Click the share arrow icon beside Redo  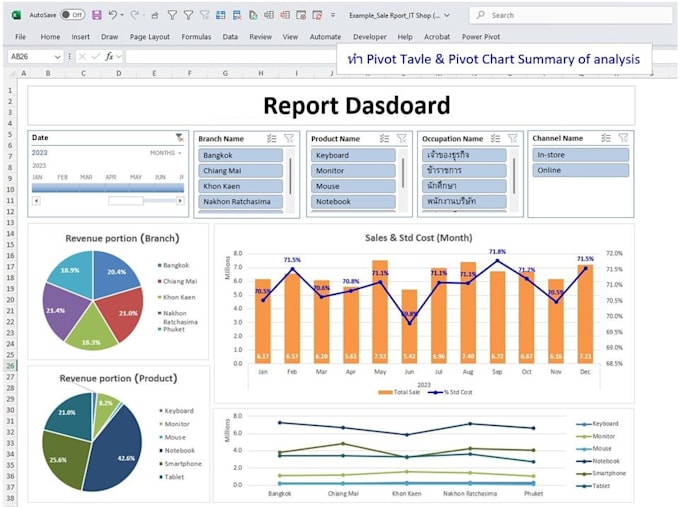pyautogui.click(x=155, y=15)
